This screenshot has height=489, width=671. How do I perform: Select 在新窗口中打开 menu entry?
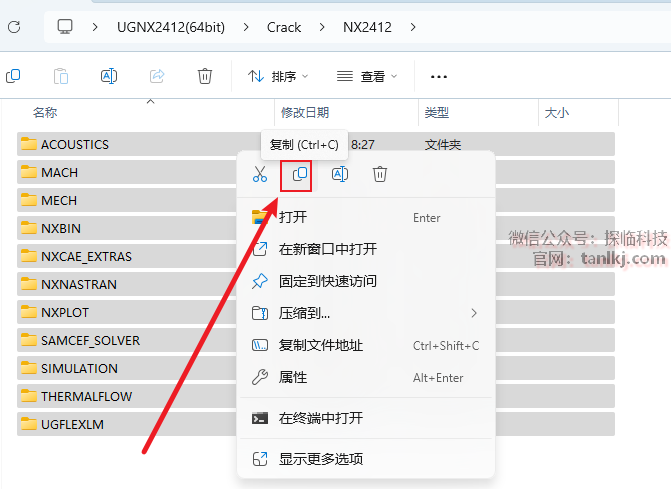[366, 249]
